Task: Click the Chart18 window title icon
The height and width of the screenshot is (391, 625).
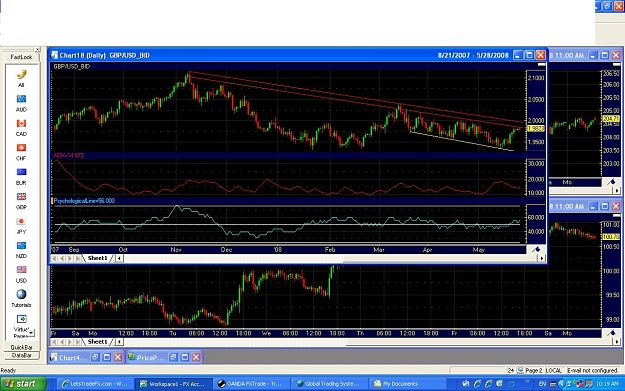Action: click(54, 55)
